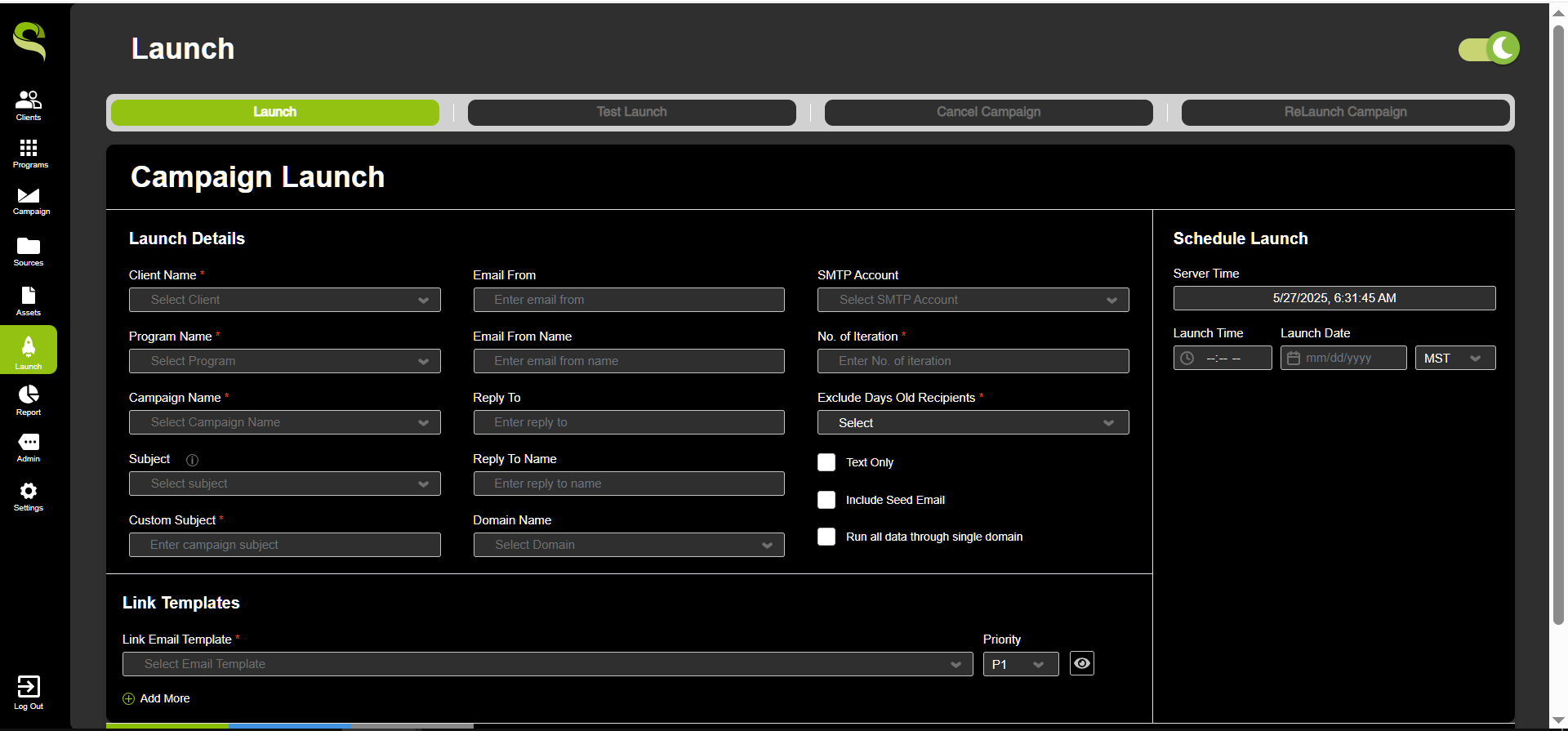Click the Email From input field
1568x731 pixels.
pyautogui.click(x=629, y=300)
